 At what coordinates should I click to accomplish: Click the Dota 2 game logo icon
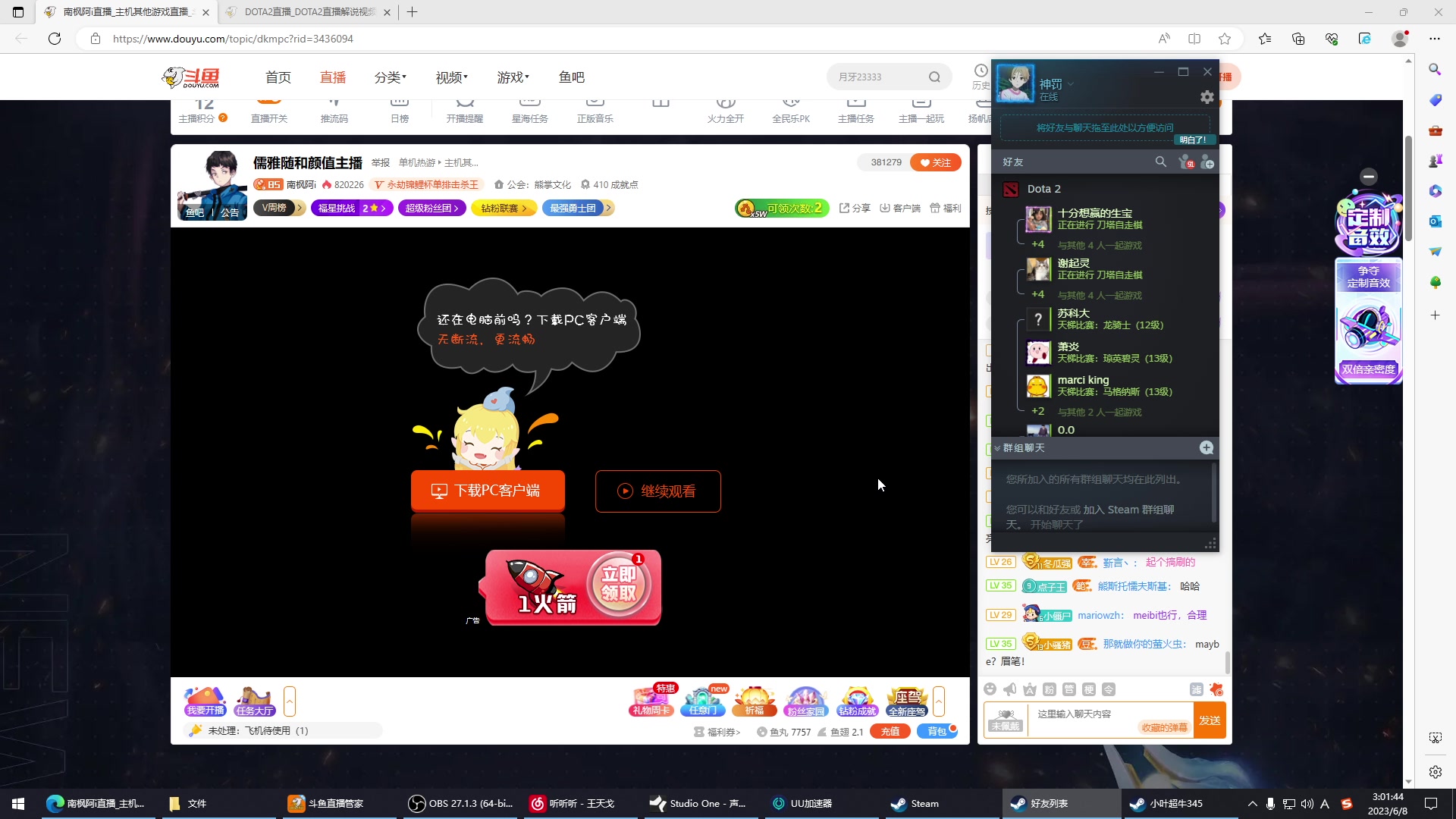pyautogui.click(x=1010, y=189)
